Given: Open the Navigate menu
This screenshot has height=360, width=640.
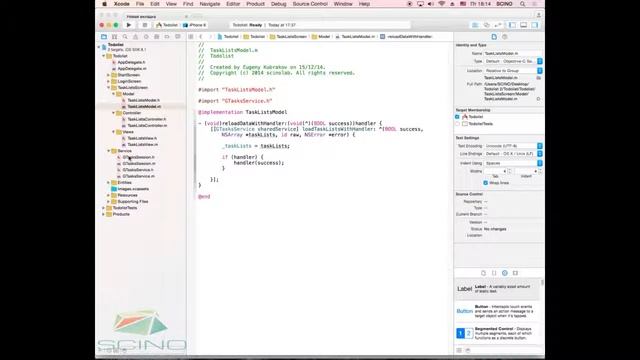Looking at the screenshot, I should pyautogui.click(x=210, y=4).
